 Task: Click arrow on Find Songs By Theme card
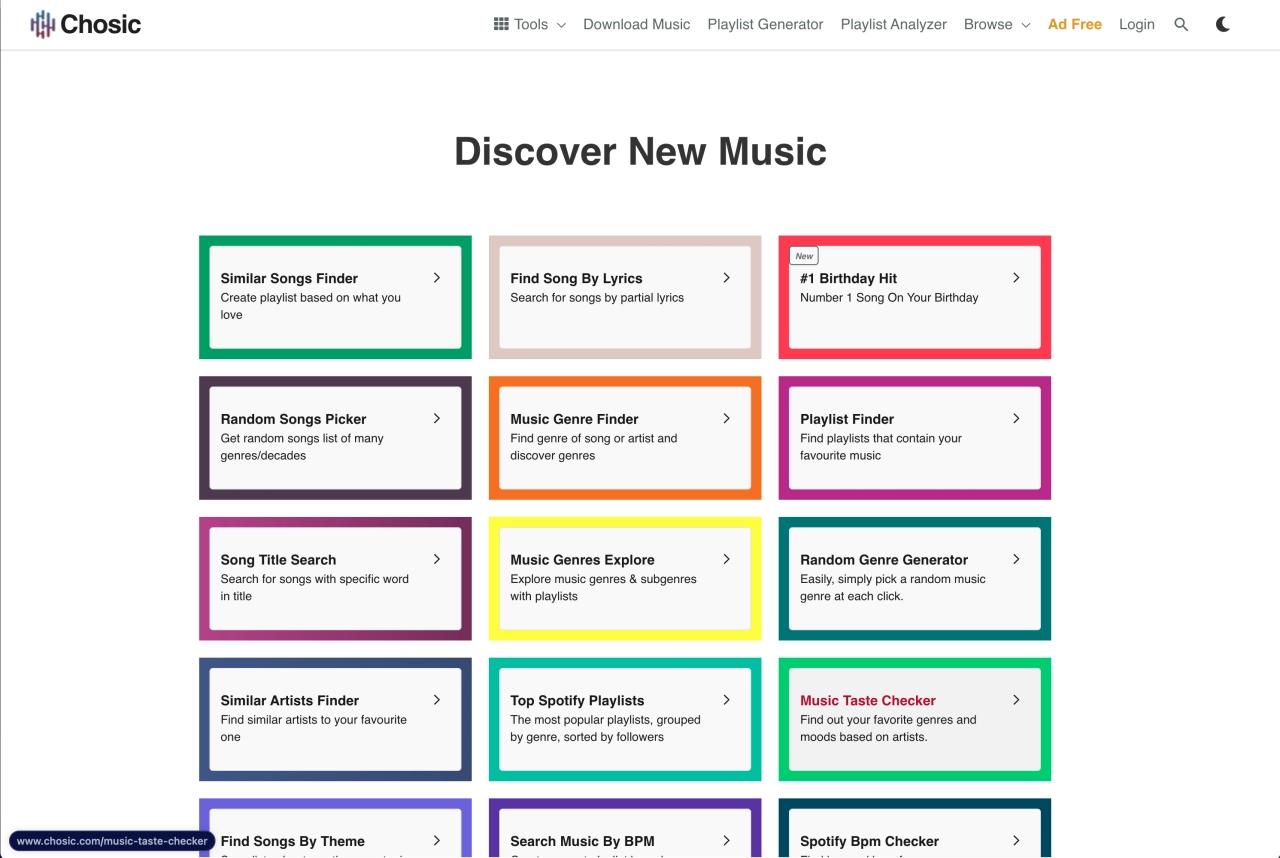[x=437, y=841]
